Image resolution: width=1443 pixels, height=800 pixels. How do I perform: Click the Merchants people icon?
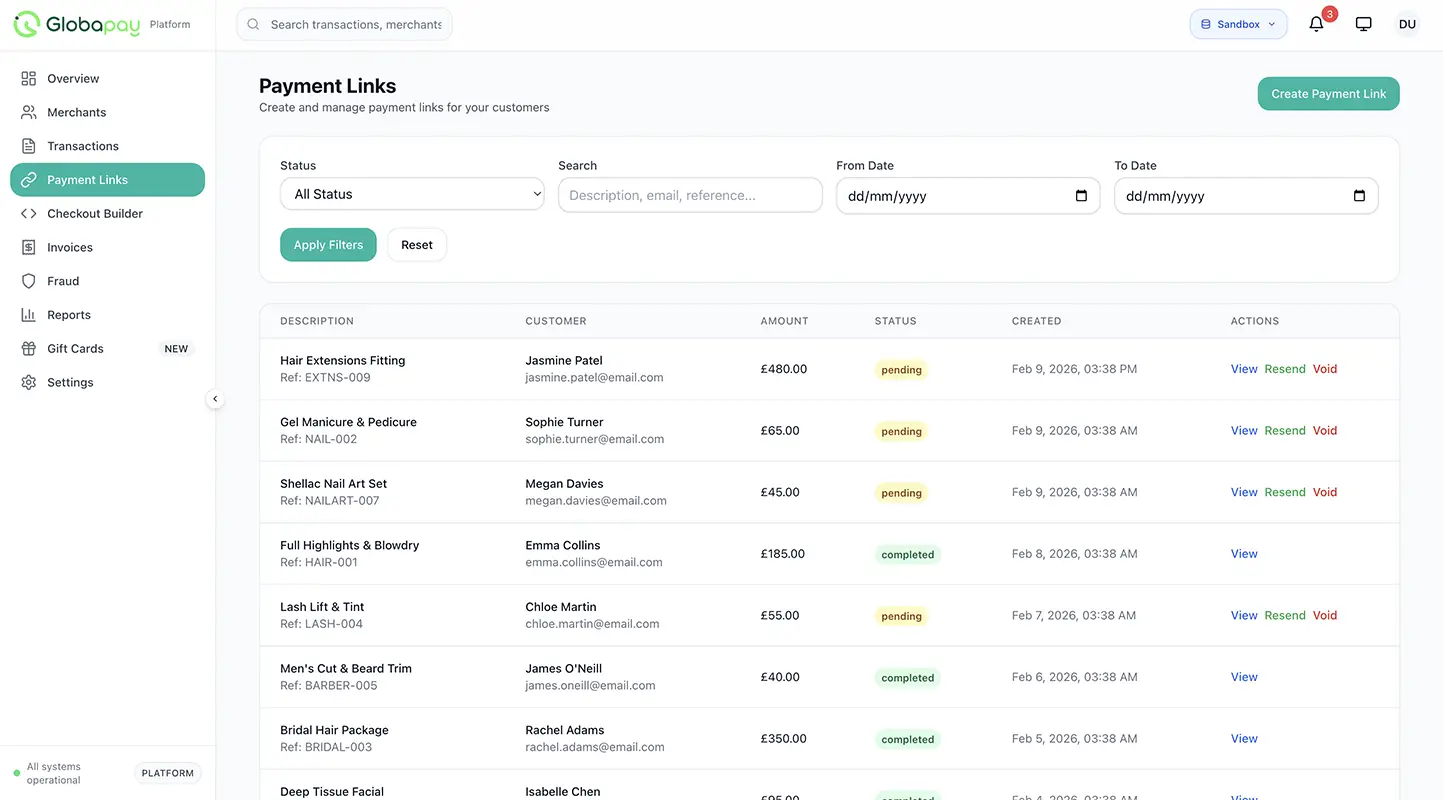pyautogui.click(x=28, y=112)
